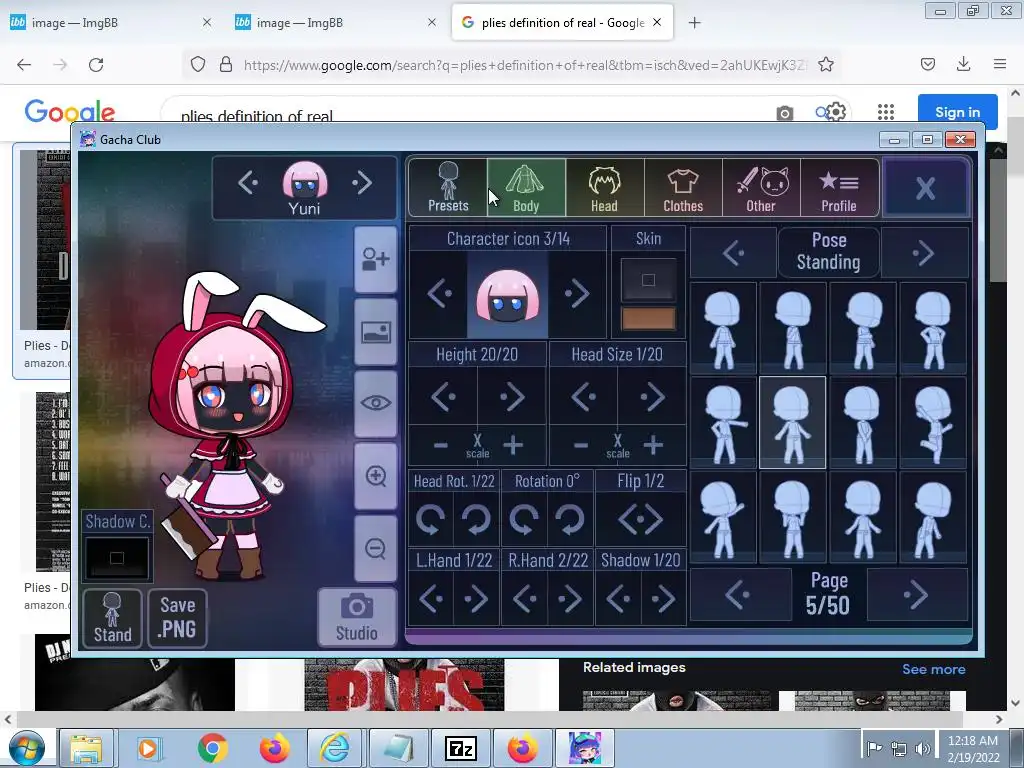Reload the Firefox page
The image size is (1024, 768).
coord(96,65)
